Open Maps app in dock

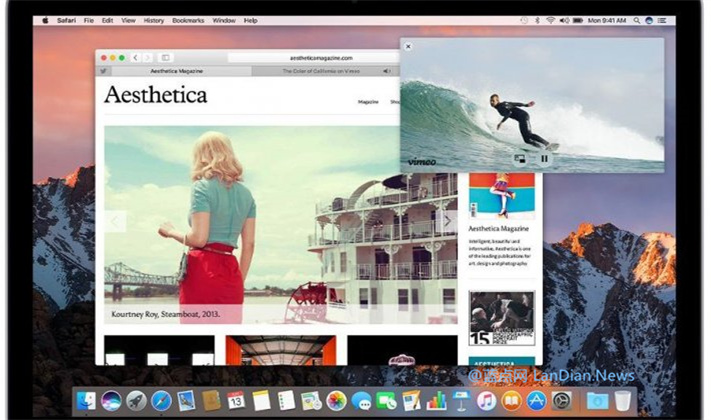pyautogui.click(x=311, y=400)
